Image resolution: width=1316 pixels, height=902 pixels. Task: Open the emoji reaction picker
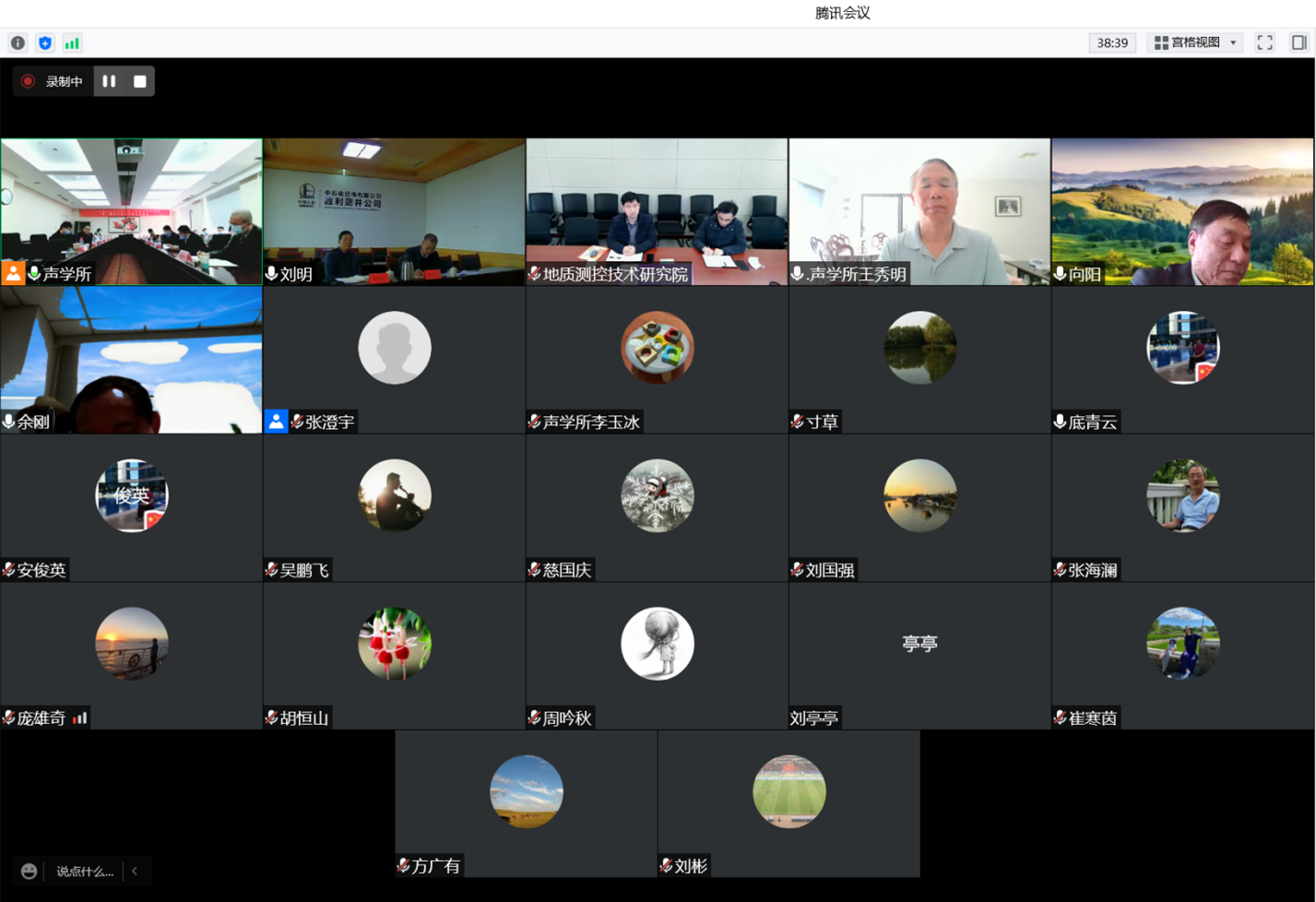pos(29,871)
